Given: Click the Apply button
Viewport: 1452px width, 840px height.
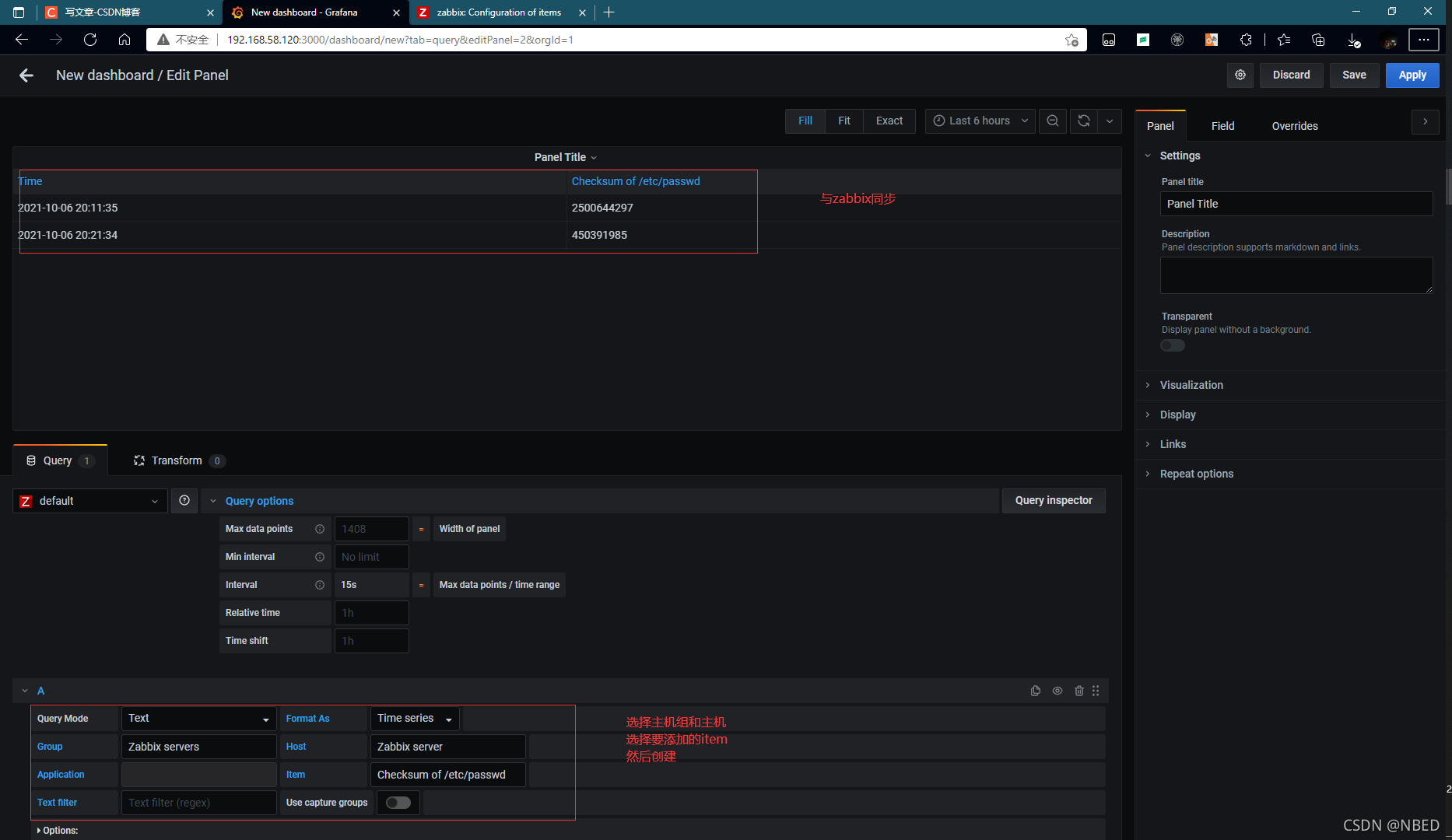Looking at the screenshot, I should tap(1412, 75).
